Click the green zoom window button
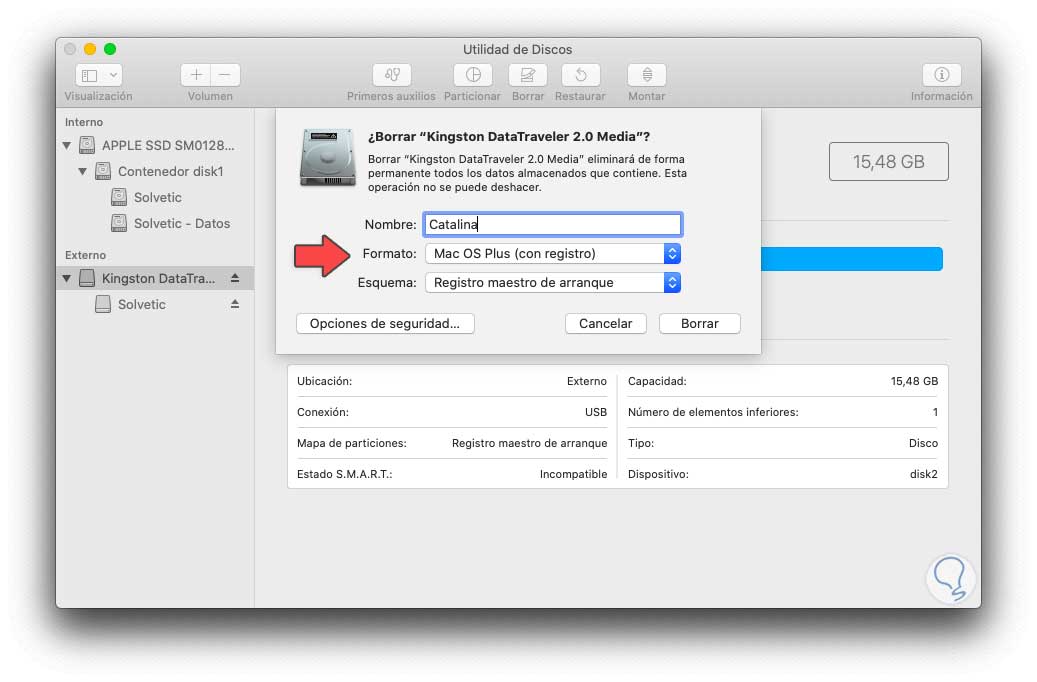This screenshot has height=682, width=1037. tap(110, 49)
